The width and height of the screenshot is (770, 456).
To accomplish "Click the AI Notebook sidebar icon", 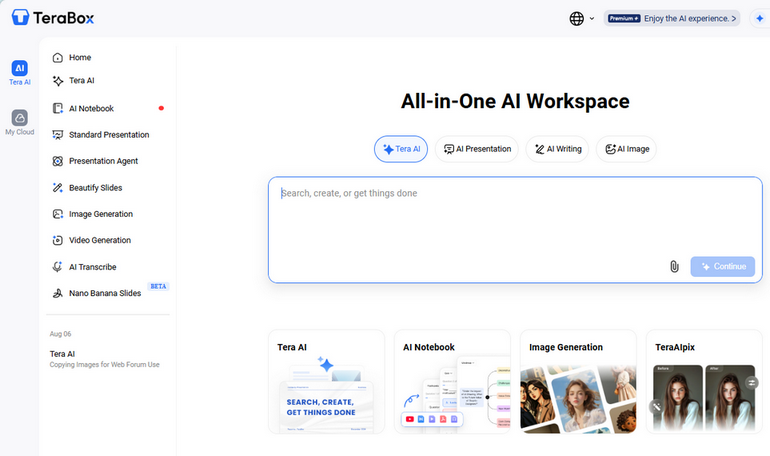I will tap(57, 108).
